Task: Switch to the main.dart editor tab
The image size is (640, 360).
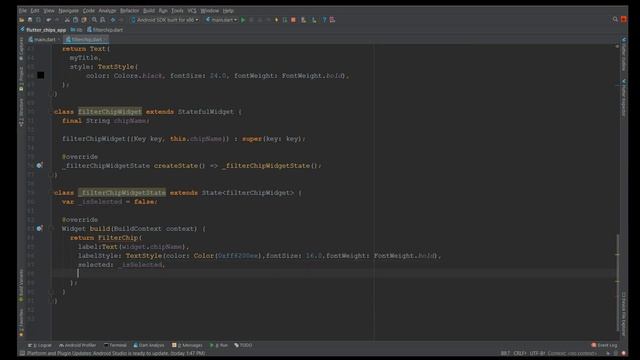Action: [x=43, y=40]
